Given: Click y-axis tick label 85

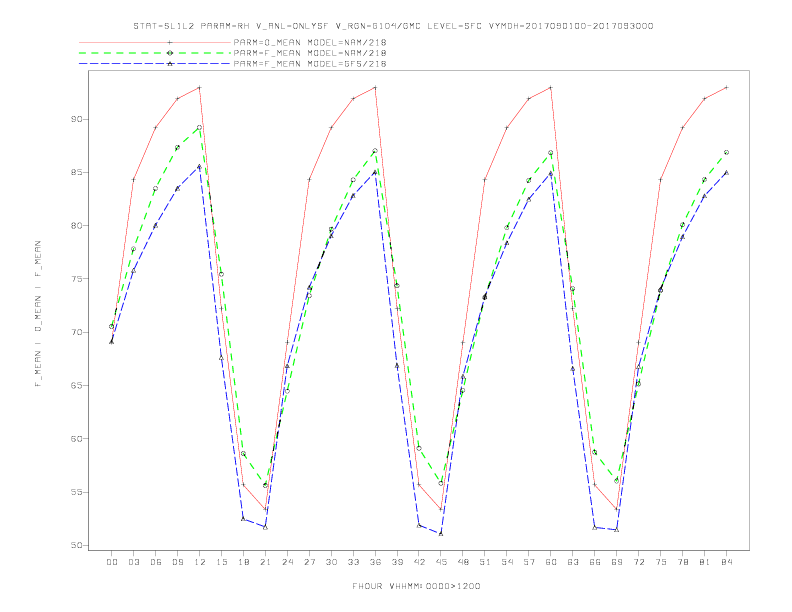Looking at the screenshot, I should point(77,172).
